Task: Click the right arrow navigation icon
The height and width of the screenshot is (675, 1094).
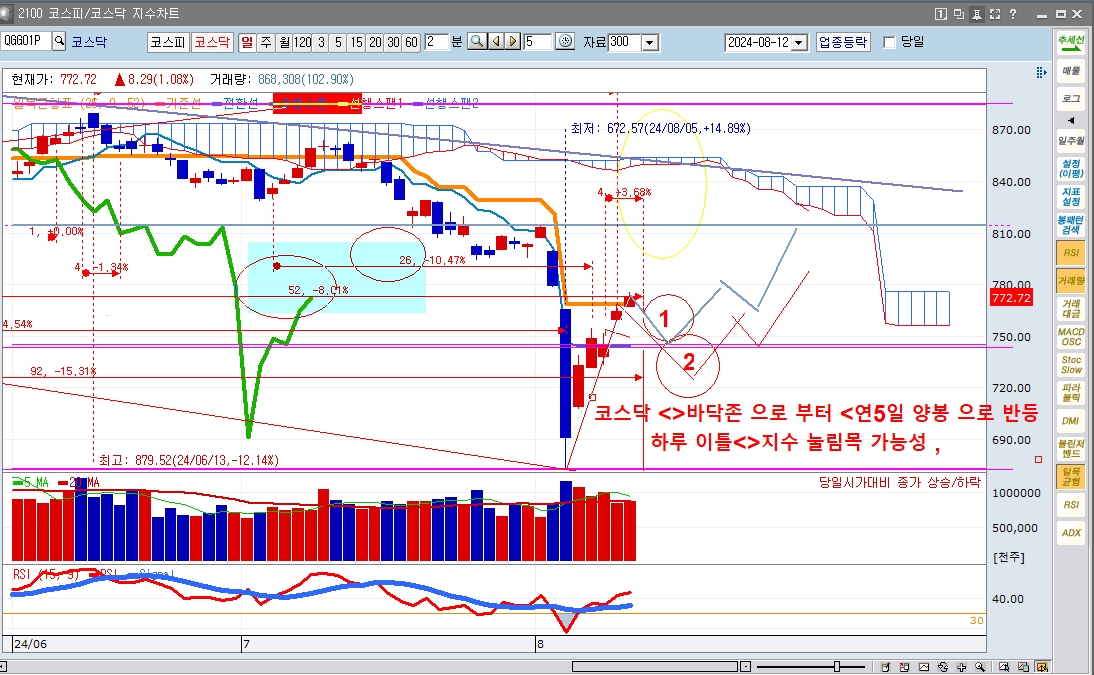Action: [513, 42]
